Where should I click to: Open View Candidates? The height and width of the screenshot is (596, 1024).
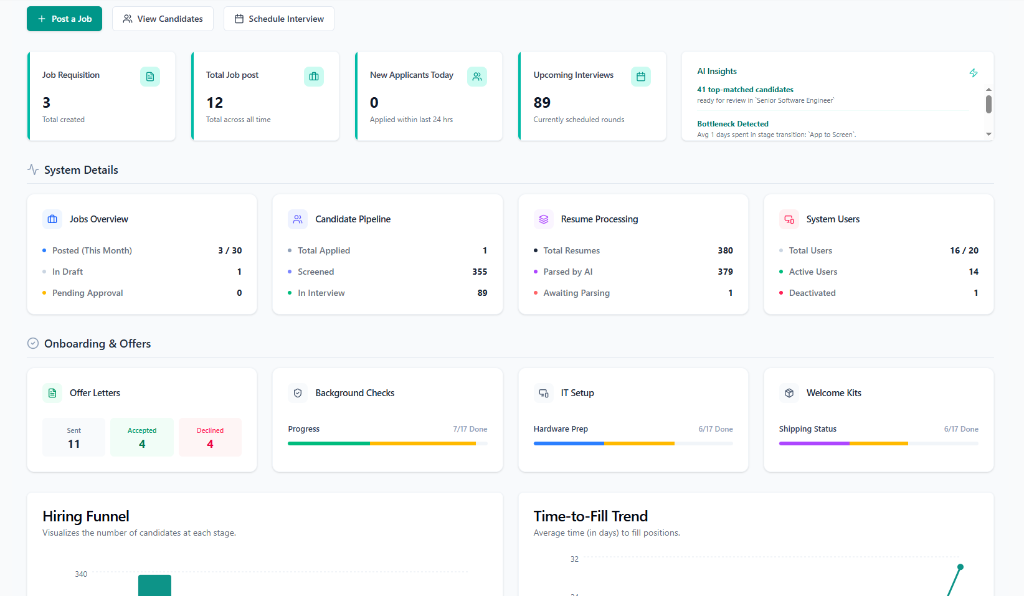pyautogui.click(x=163, y=19)
